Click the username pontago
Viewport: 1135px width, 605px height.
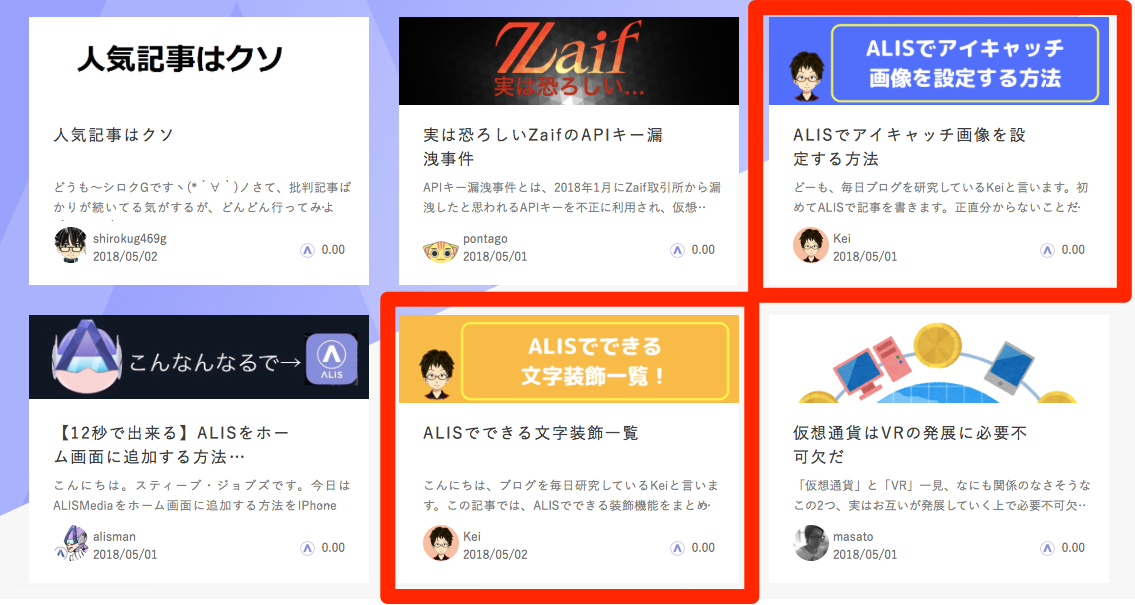coord(485,239)
